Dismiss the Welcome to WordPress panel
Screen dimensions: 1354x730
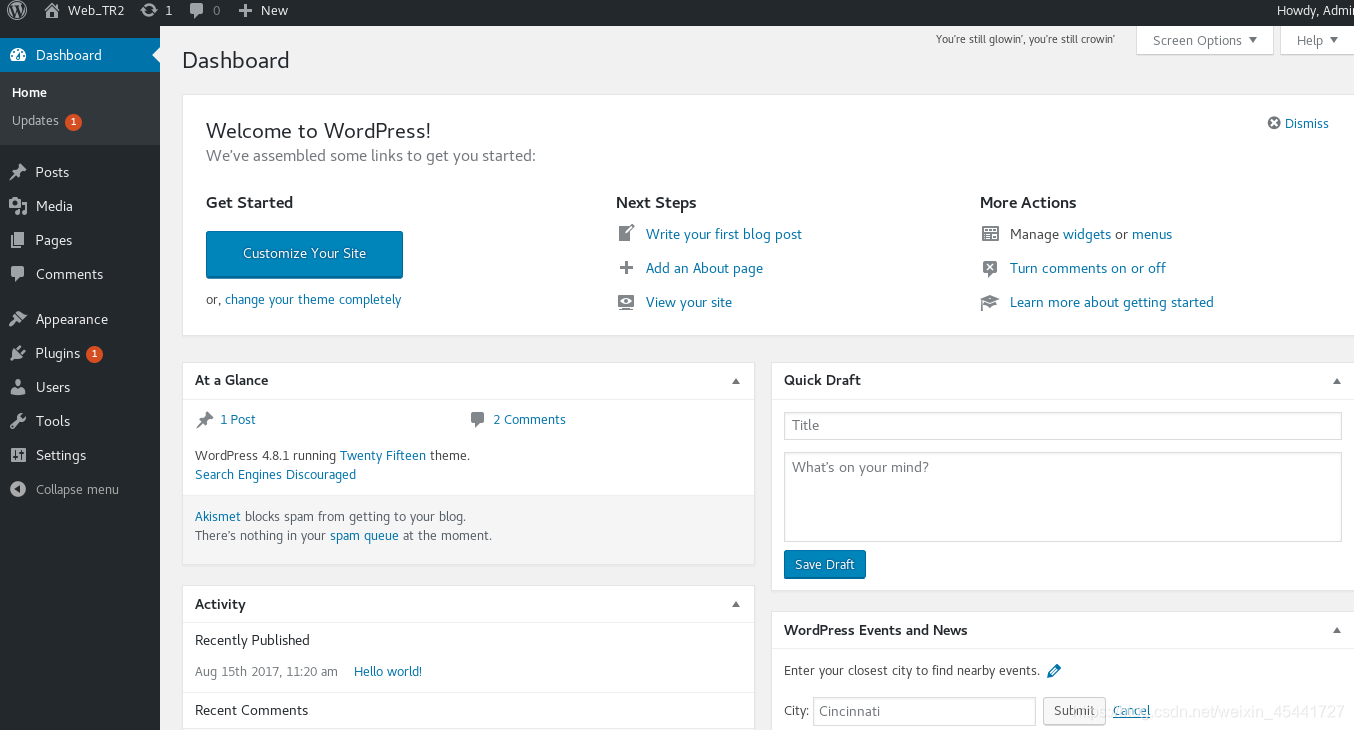click(1298, 123)
